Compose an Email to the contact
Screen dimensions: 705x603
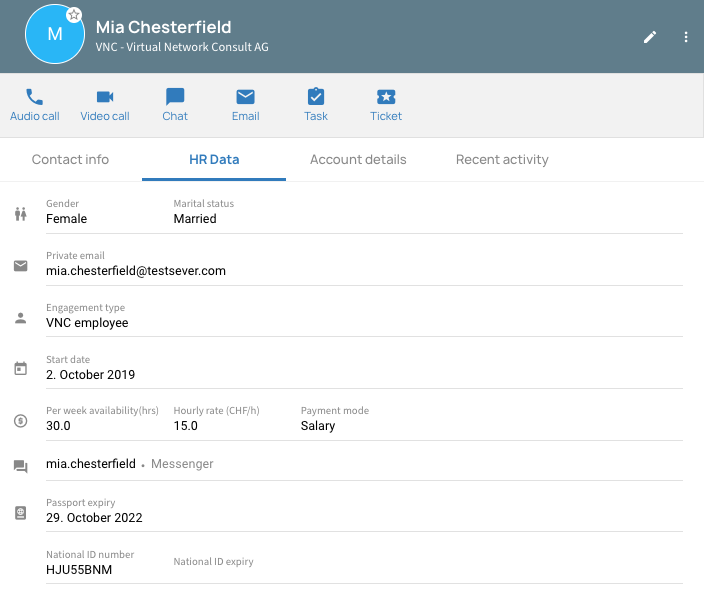(245, 105)
